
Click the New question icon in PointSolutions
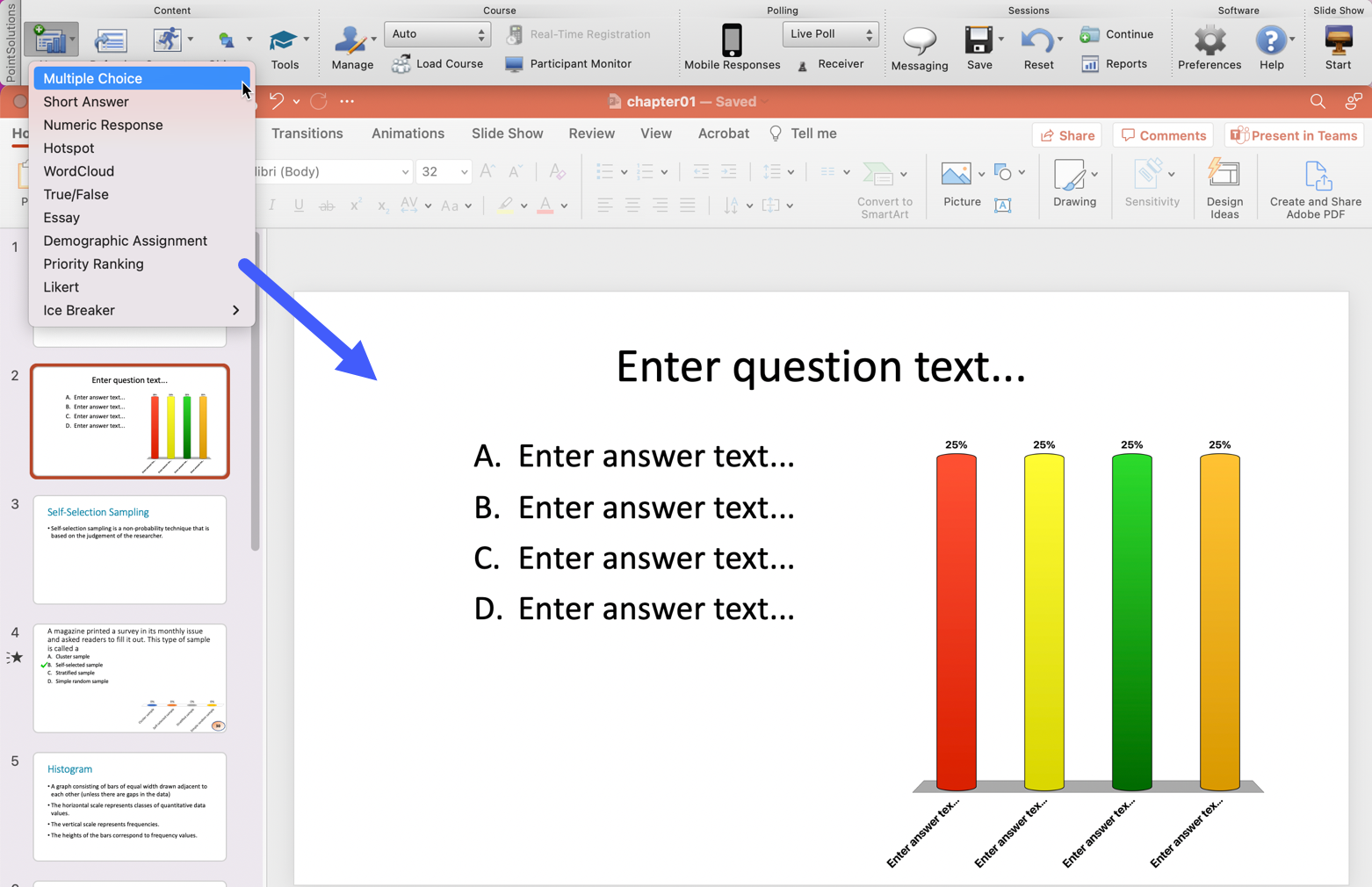(49, 40)
